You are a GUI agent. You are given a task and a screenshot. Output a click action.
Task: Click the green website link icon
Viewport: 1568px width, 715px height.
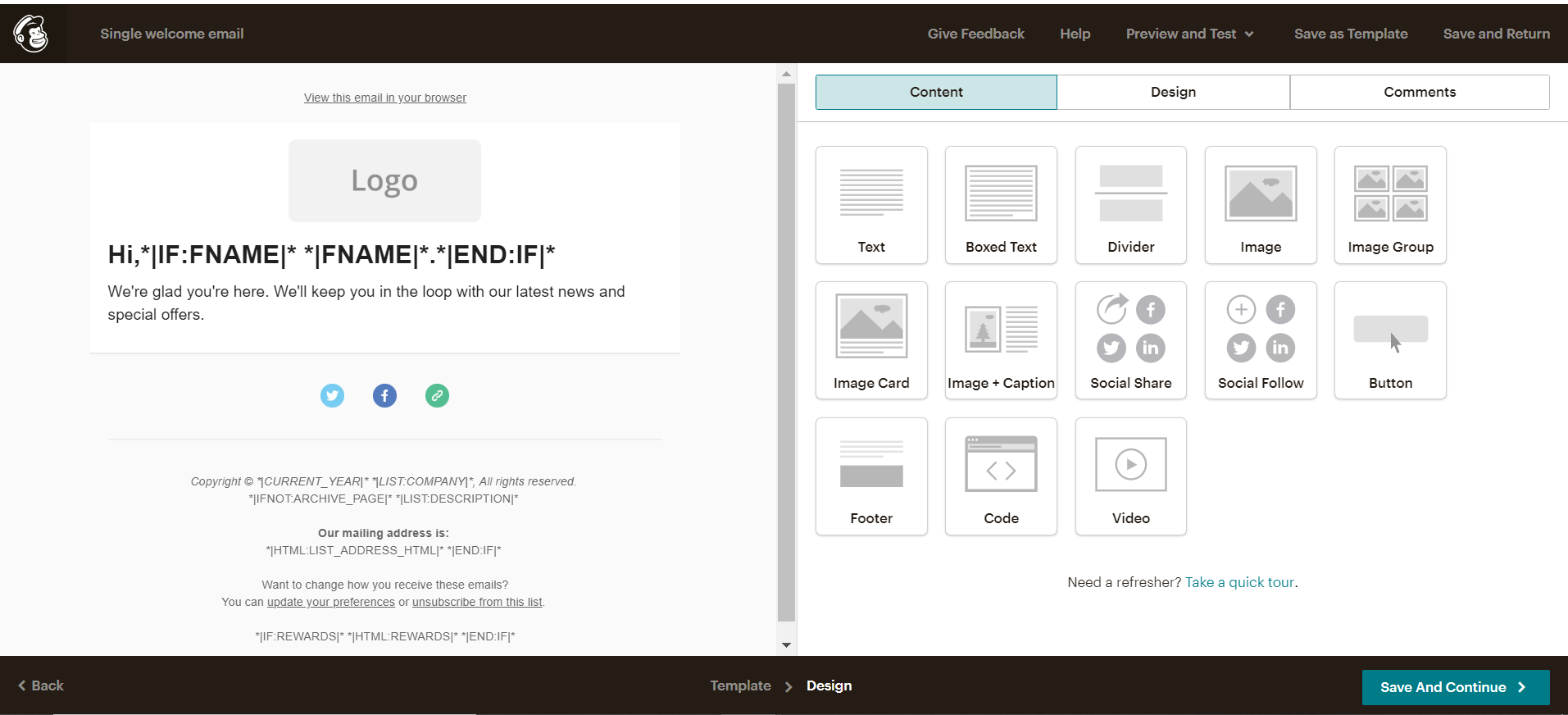(437, 396)
